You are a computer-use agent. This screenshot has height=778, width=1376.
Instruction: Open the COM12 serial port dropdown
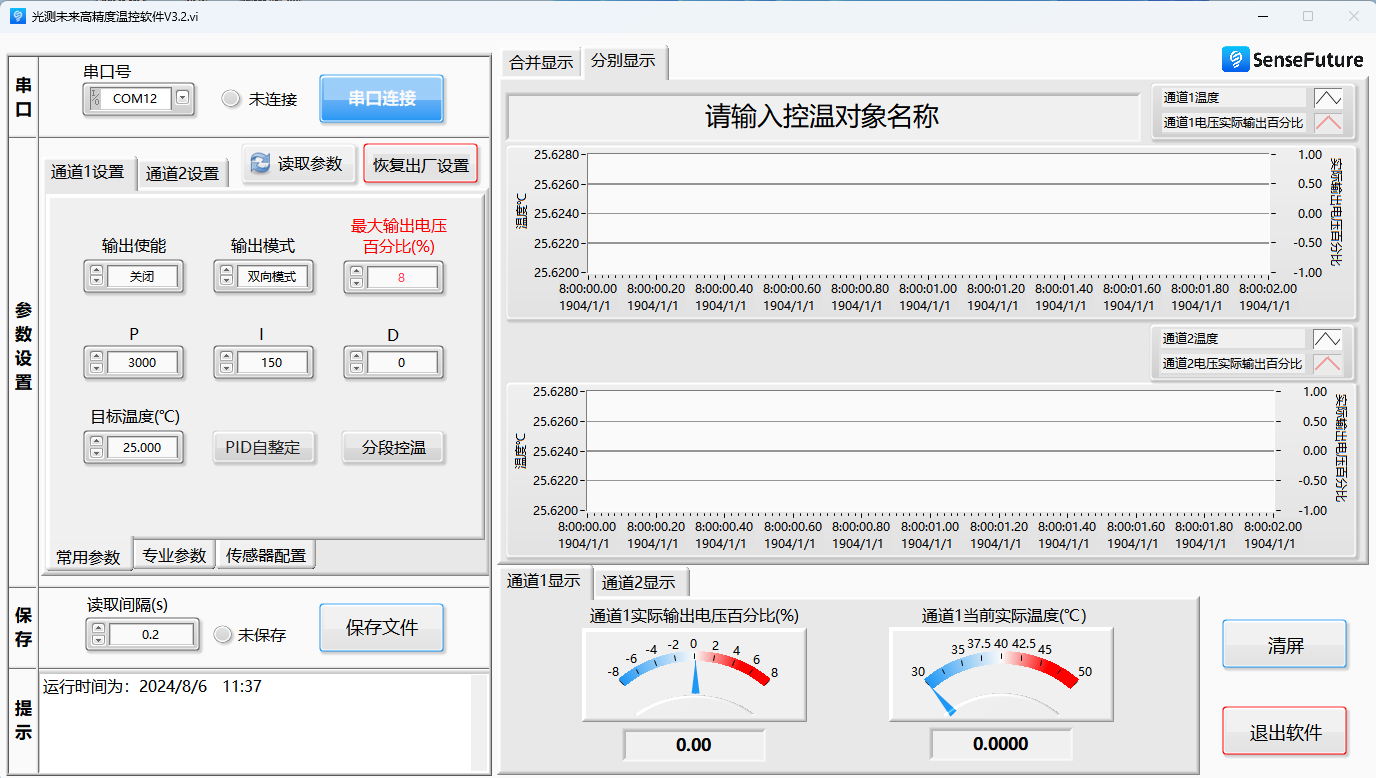[x=182, y=98]
